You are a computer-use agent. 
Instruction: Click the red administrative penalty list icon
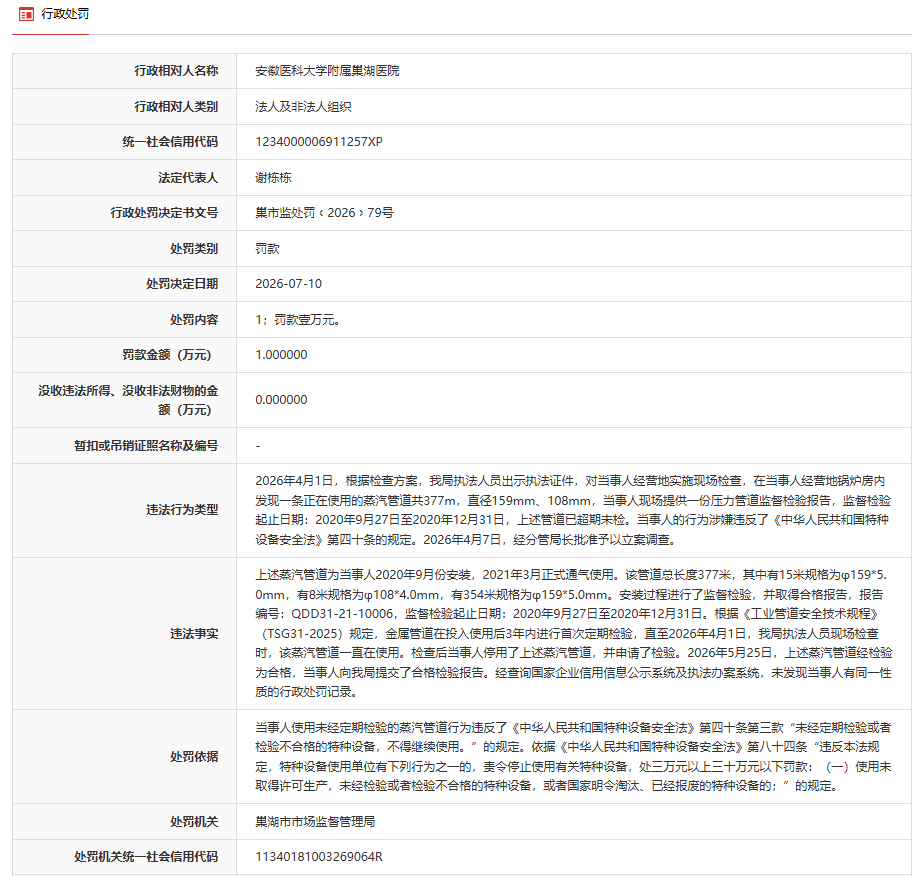tap(26, 14)
